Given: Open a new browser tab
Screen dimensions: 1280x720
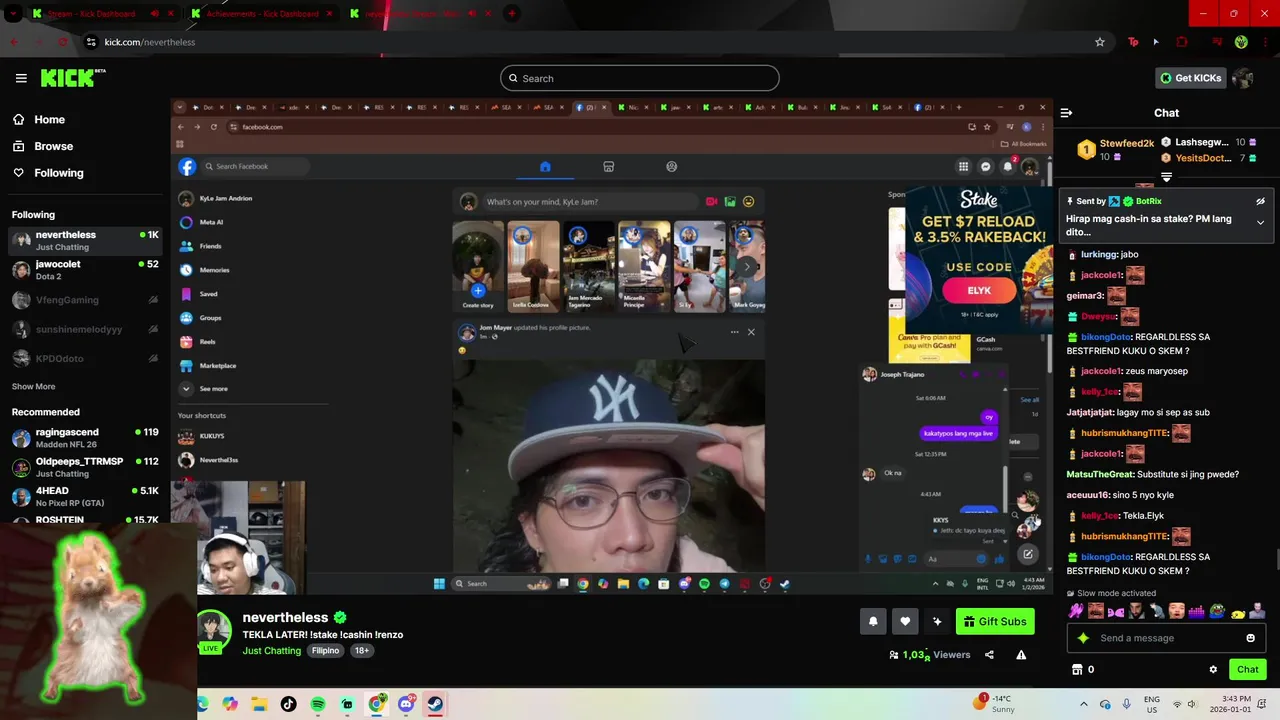Looking at the screenshot, I should 511,14.
